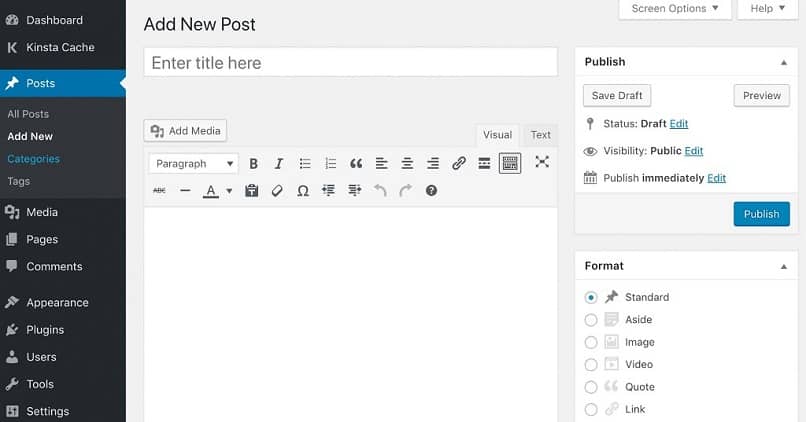Open Categories submenu item
The height and width of the screenshot is (422, 806).
click(x=33, y=159)
